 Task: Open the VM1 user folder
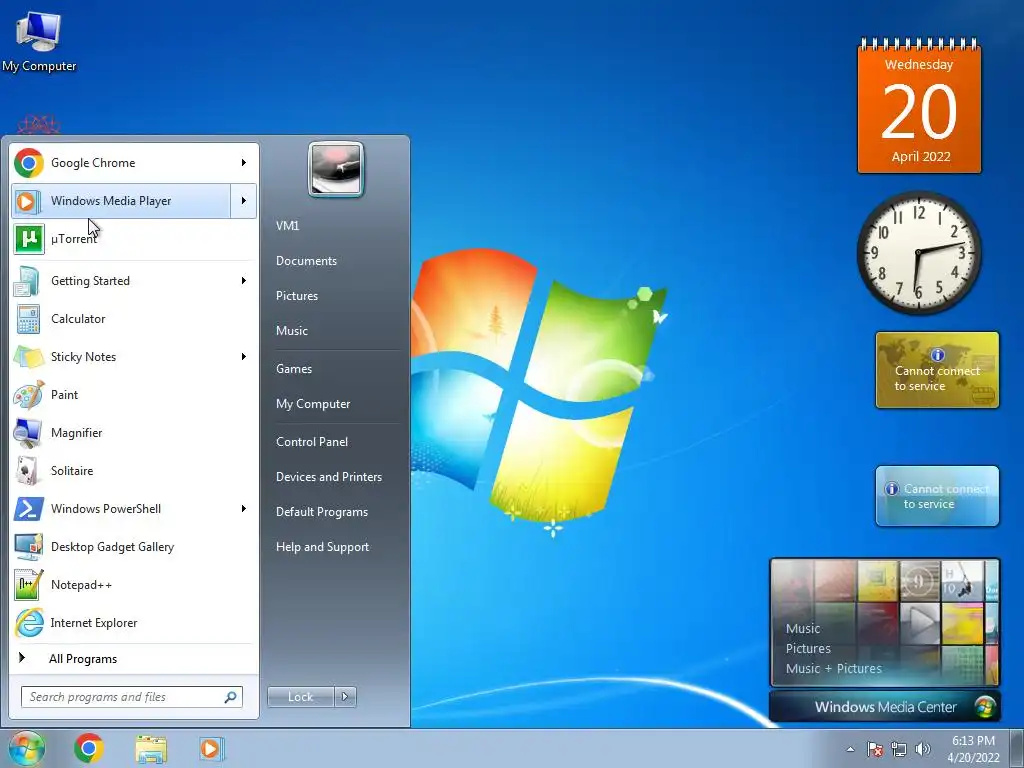[287, 225]
